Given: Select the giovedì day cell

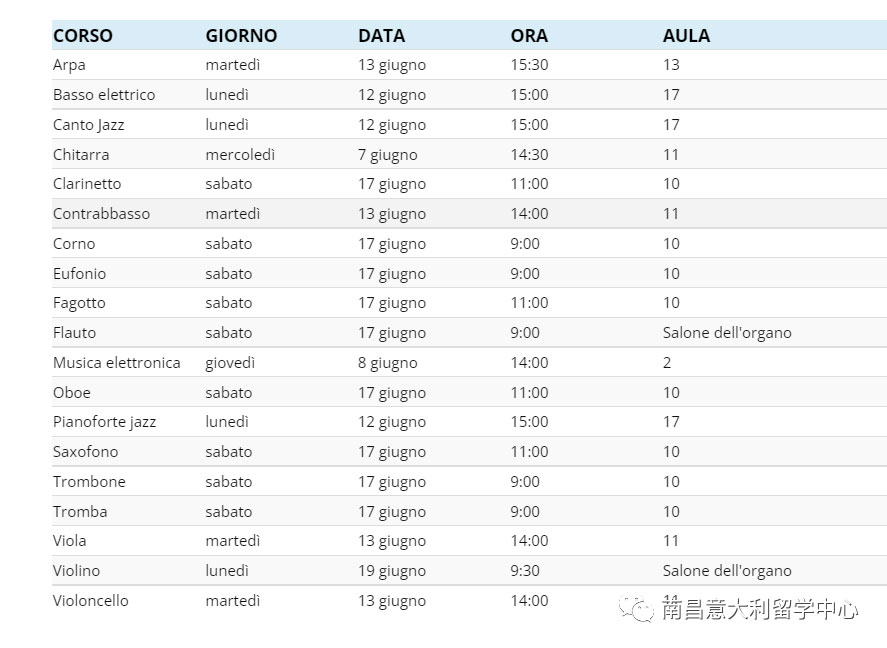Looking at the screenshot, I should [230, 363].
